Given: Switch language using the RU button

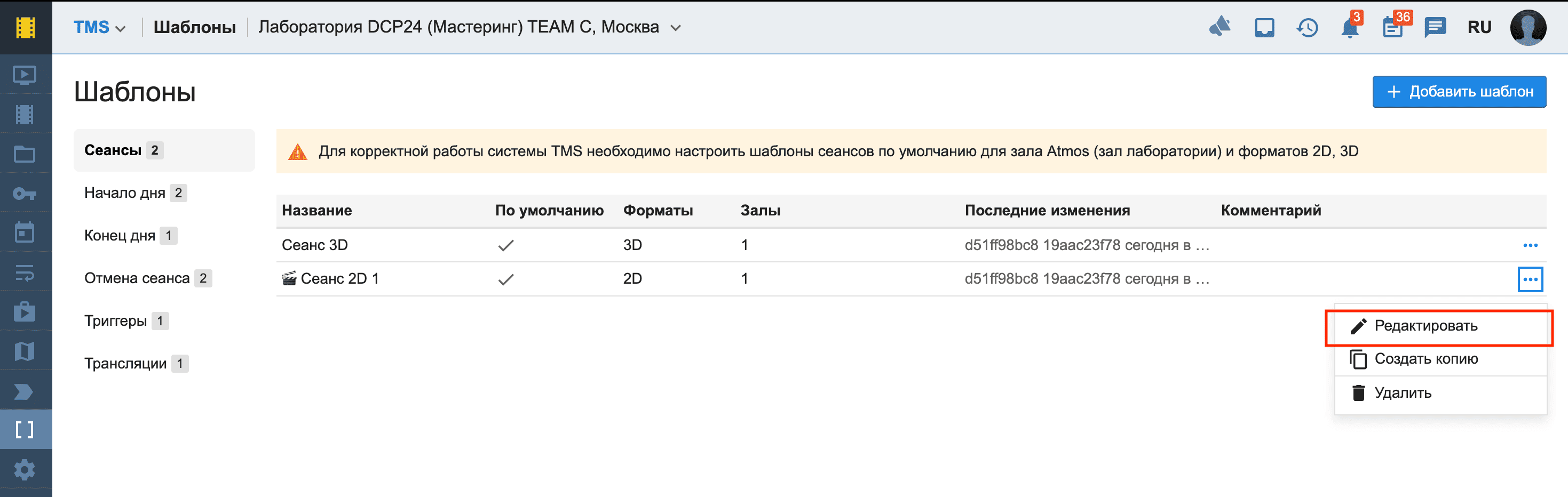Looking at the screenshot, I should (1478, 27).
